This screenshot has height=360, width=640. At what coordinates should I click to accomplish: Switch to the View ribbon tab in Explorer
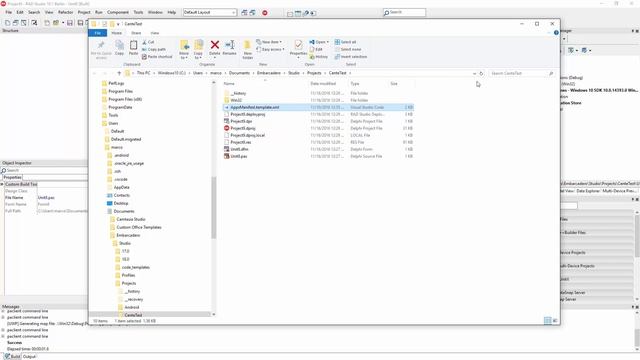(x=155, y=33)
